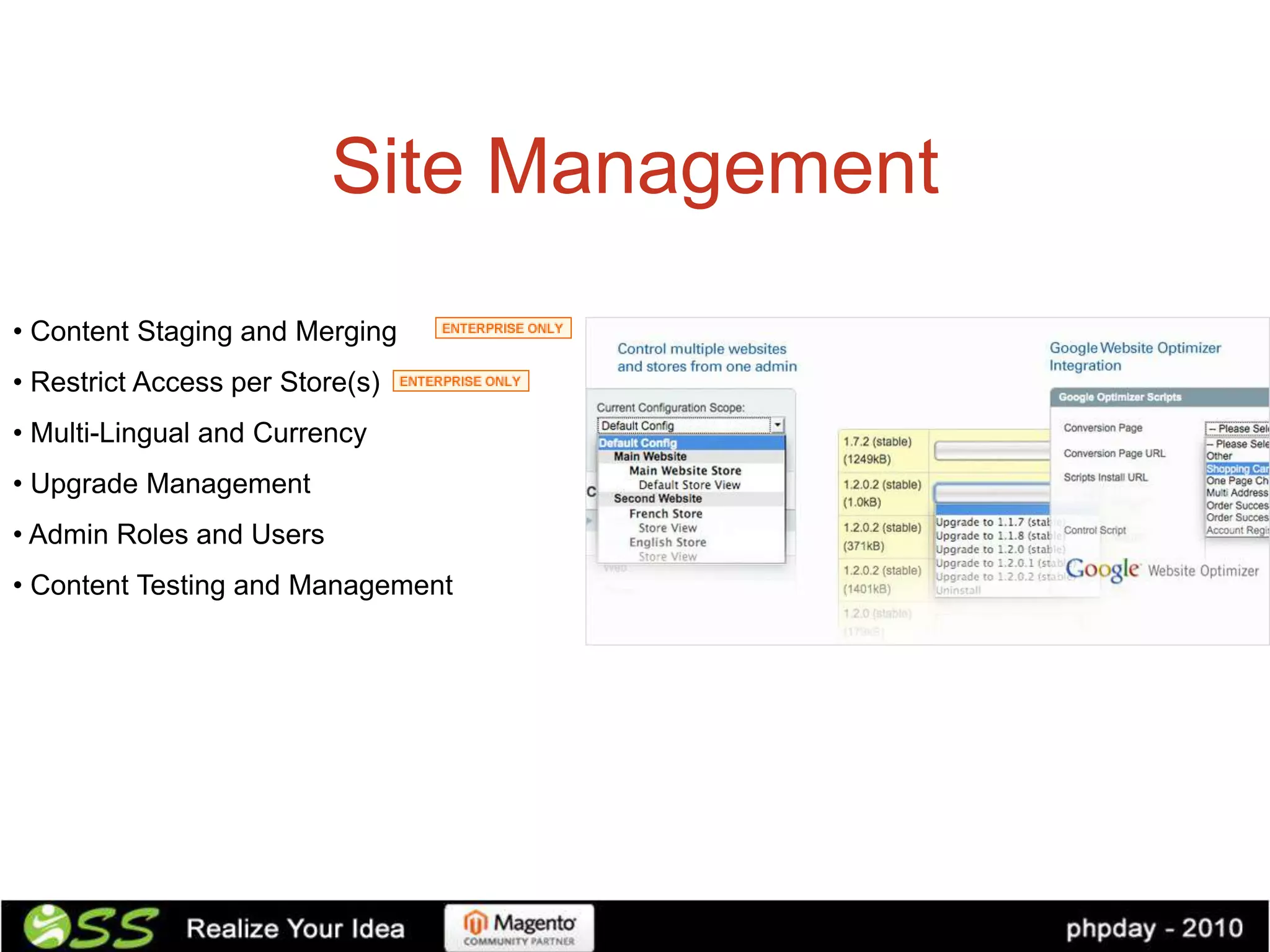Click the first ENTERPRISE ONLY badge

tap(503, 328)
